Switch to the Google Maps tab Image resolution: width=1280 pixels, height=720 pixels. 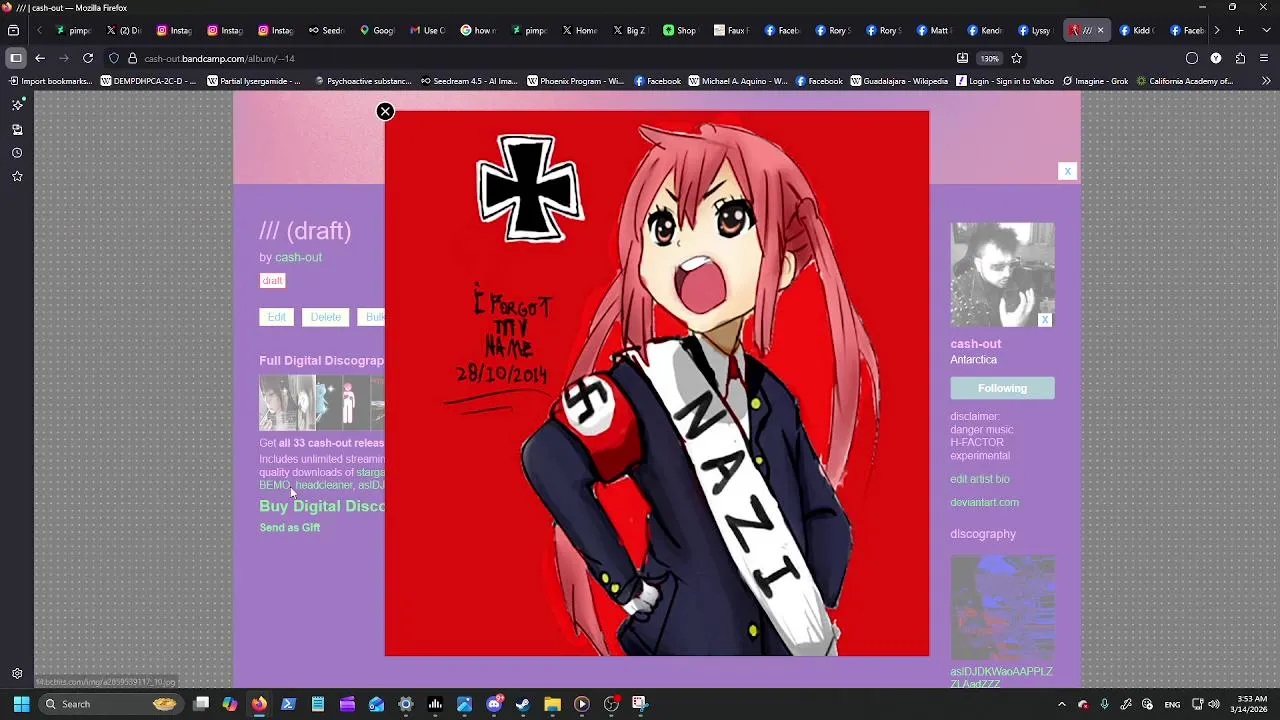point(378,30)
